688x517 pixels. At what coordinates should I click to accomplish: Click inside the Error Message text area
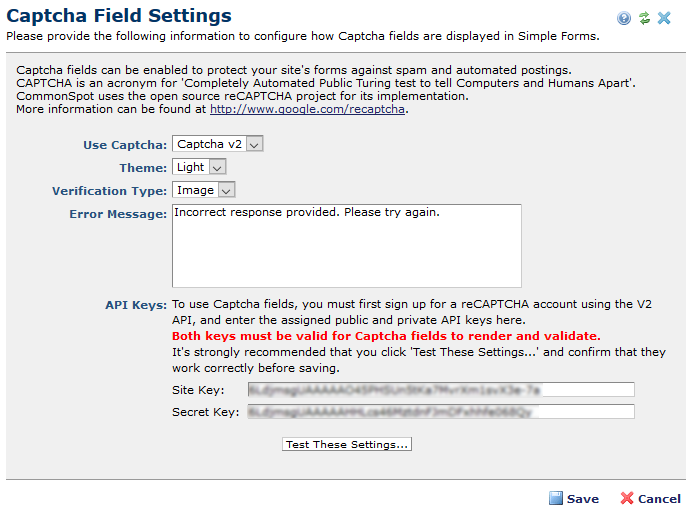[x=346, y=245]
